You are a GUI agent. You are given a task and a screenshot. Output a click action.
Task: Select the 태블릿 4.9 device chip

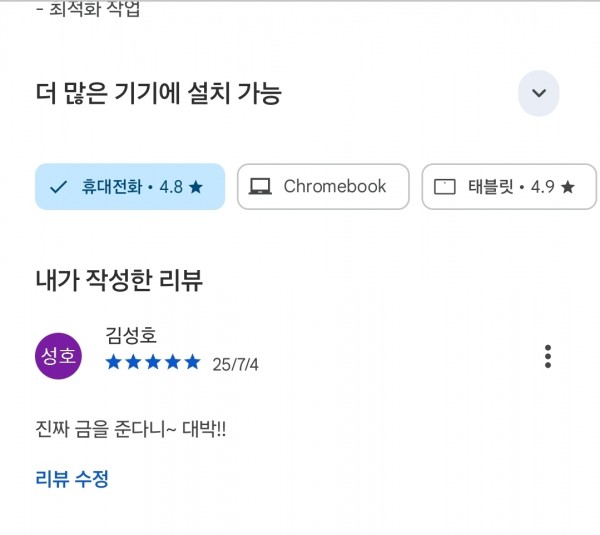[x=509, y=187]
